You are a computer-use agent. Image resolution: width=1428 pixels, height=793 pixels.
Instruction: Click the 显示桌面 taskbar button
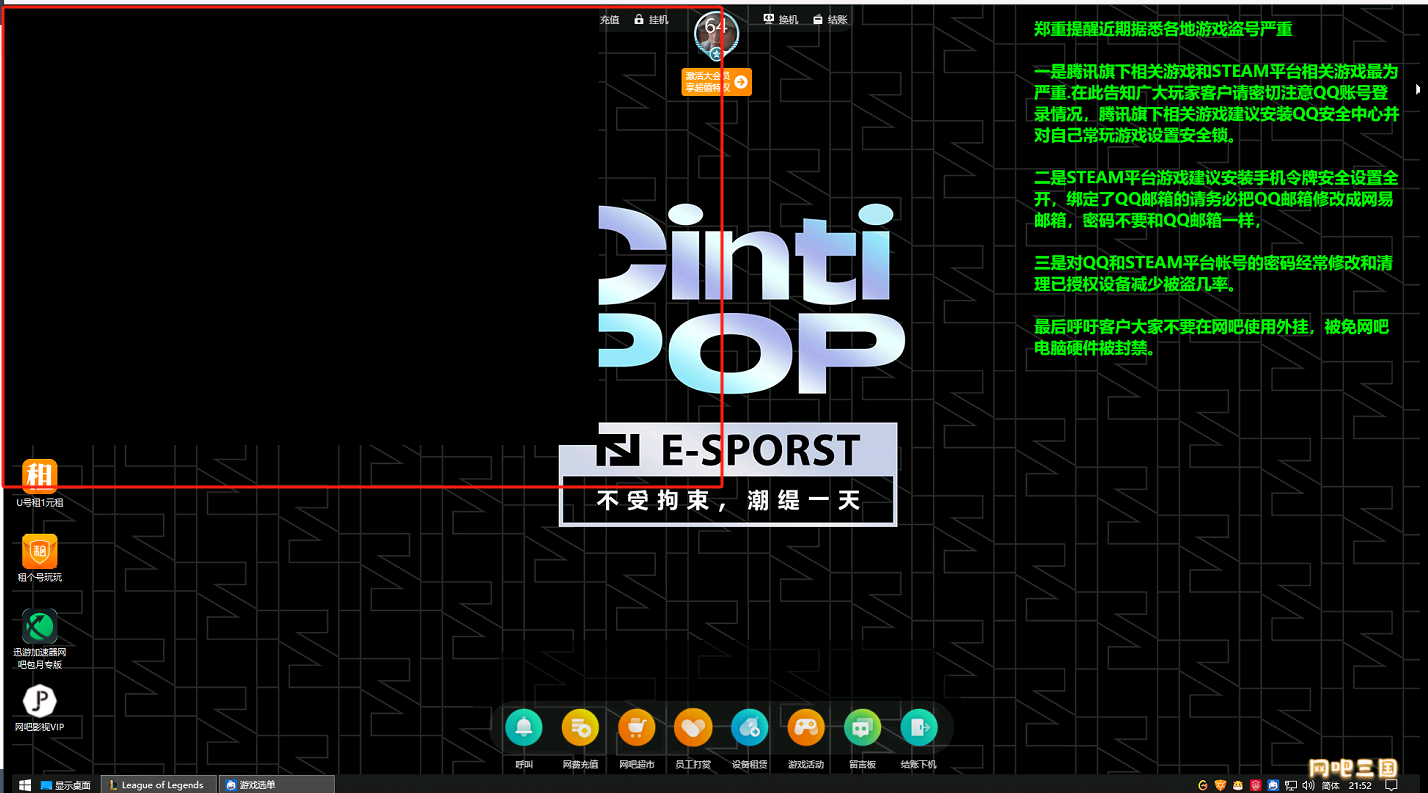click(x=66, y=785)
